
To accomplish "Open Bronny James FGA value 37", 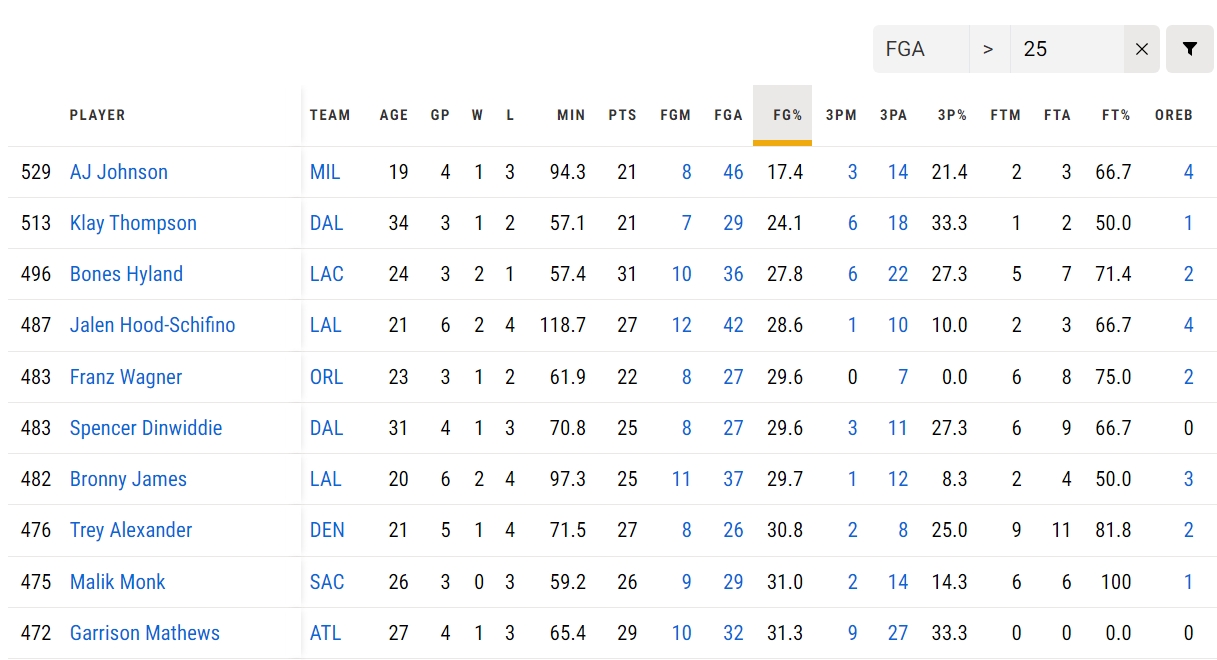I will click(733, 479).
